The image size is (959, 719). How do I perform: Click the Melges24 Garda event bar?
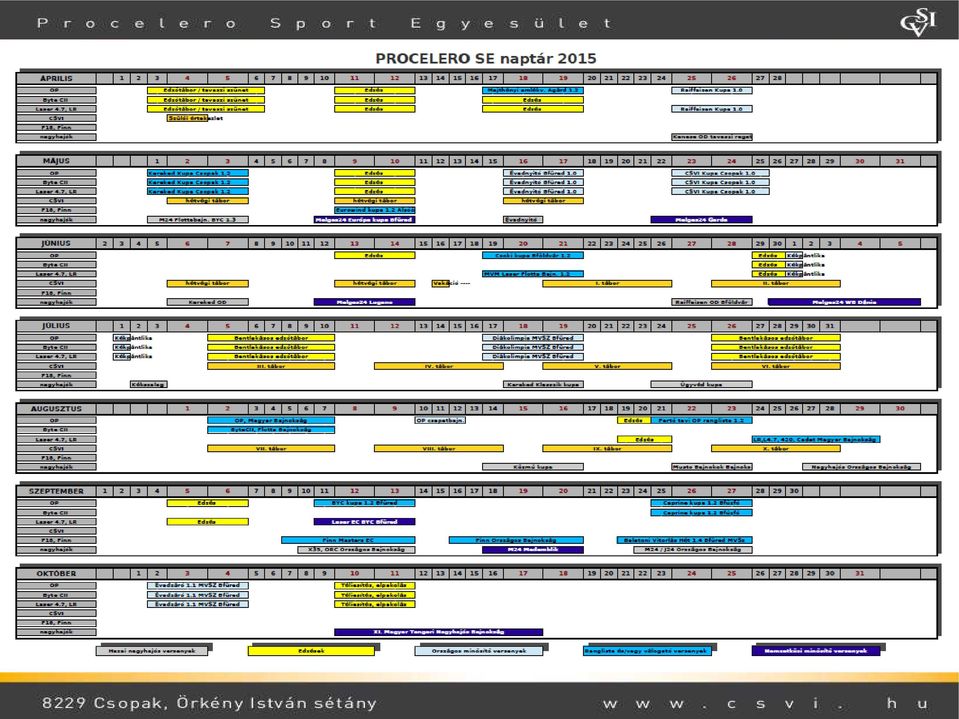pyautogui.click(x=702, y=219)
